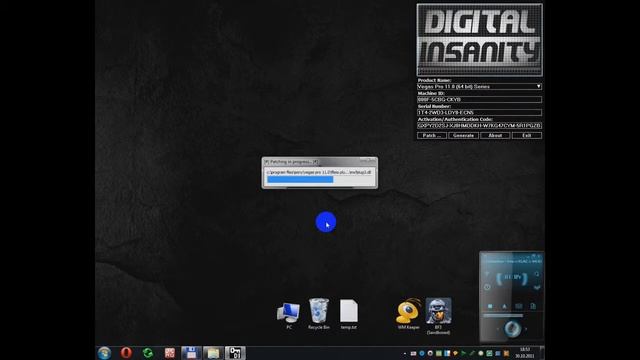Click the green sync arrows taskbar icon

pyautogui.click(x=148, y=353)
